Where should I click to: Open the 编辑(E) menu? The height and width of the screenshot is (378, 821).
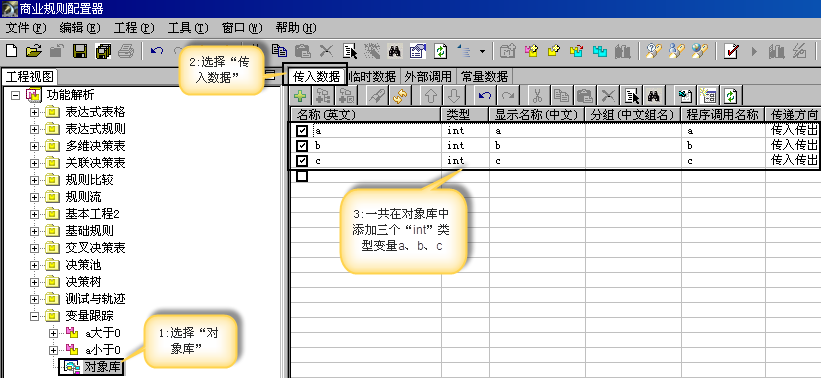[80, 28]
